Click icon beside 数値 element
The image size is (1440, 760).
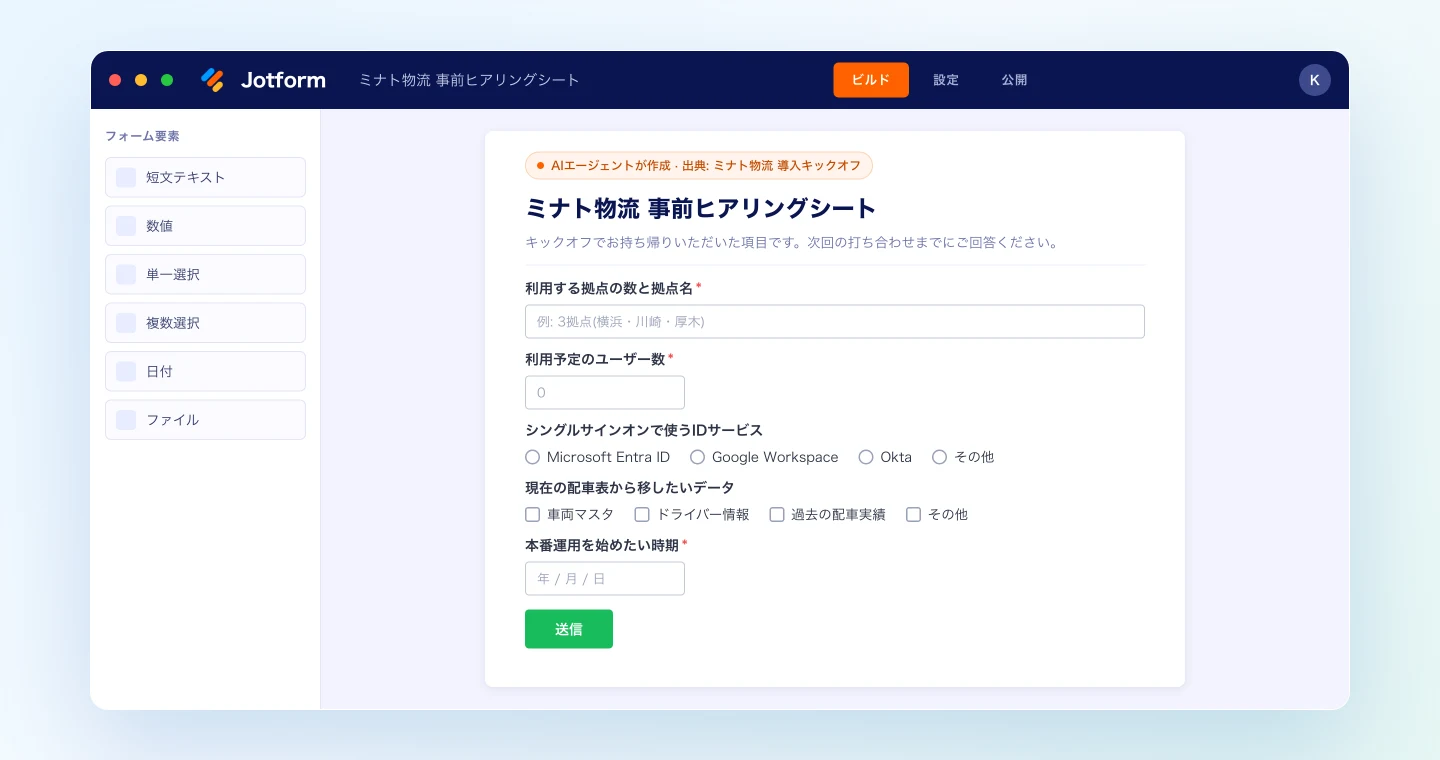point(126,226)
